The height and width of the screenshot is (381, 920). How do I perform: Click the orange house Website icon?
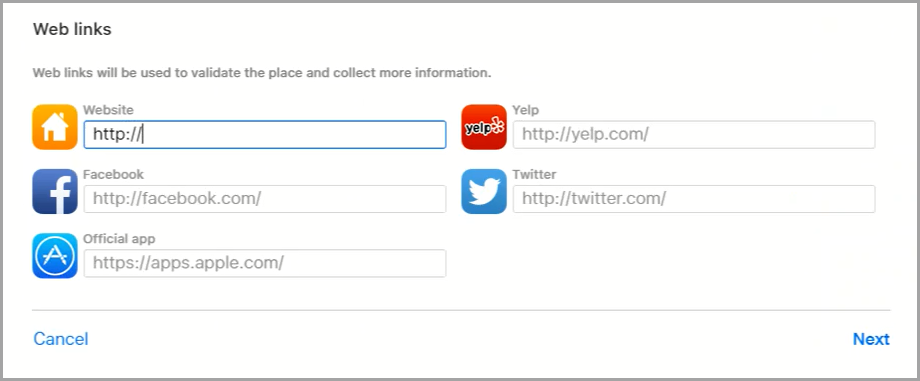[x=55, y=127]
